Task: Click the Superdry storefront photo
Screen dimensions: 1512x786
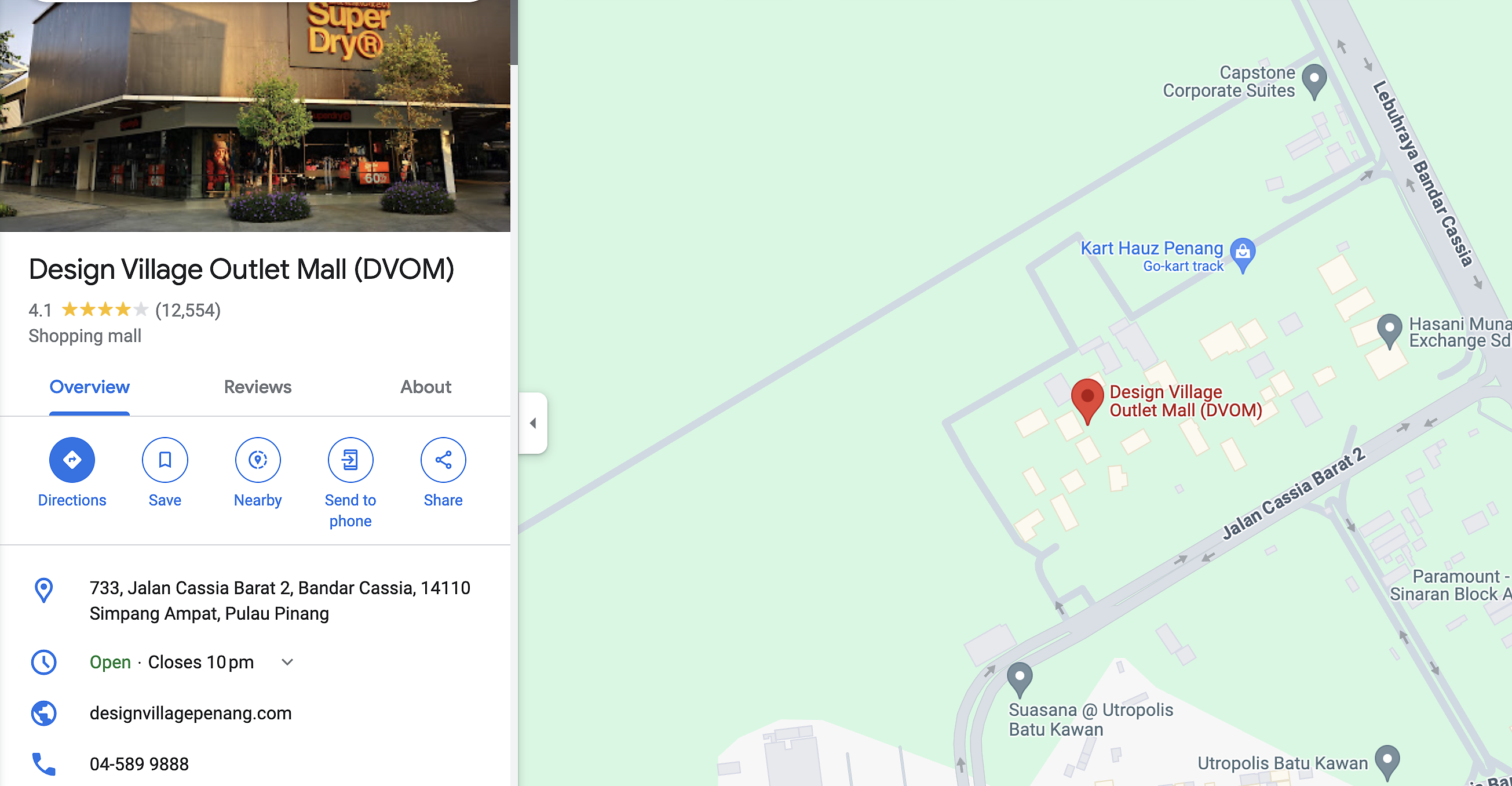Action: coord(255,116)
